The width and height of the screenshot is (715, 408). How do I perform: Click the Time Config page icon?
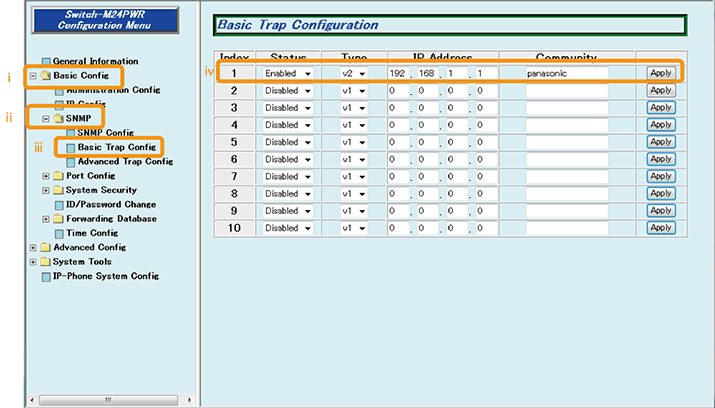pyautogui.click(x=58, y=233)
